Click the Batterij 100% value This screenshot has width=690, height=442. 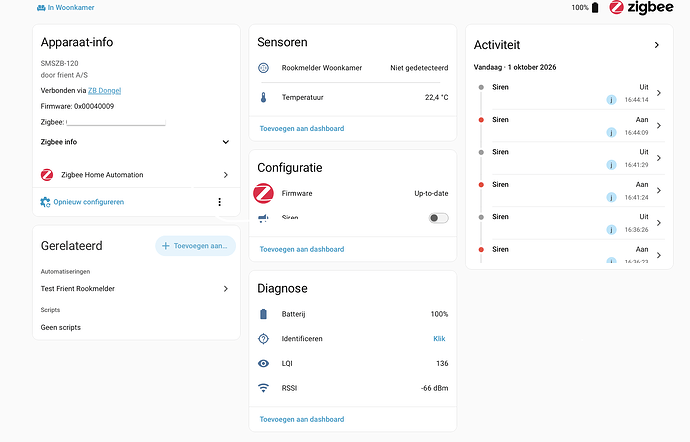439,314
